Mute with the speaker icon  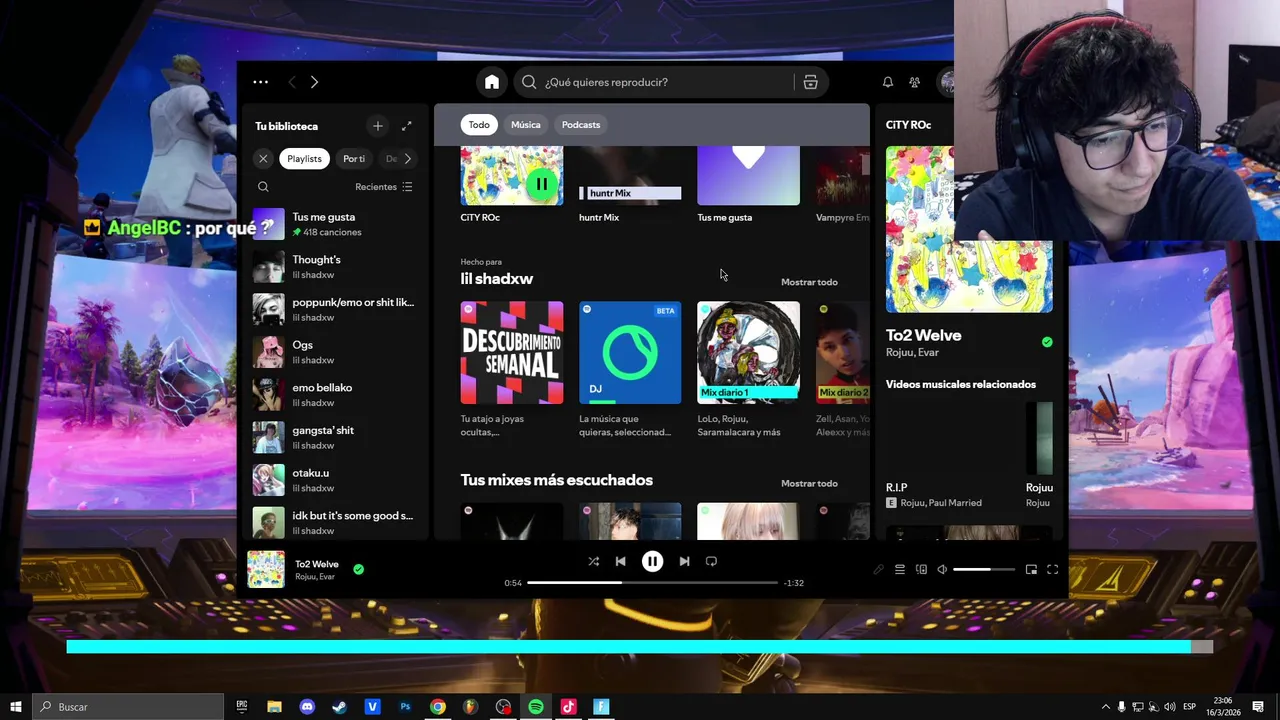pyautogui.click(x=942, y=570)
